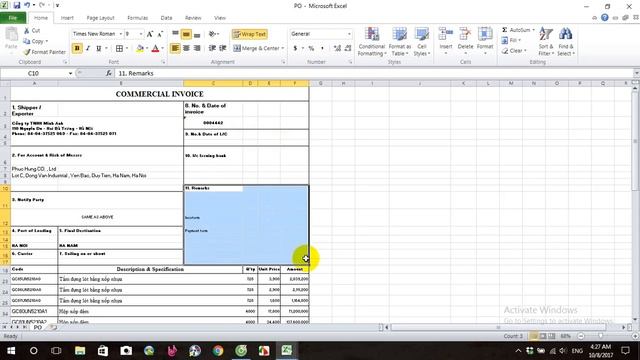Switch to the Review tab
The height and width of the screenshot is (360, 640).
(193, 18)
